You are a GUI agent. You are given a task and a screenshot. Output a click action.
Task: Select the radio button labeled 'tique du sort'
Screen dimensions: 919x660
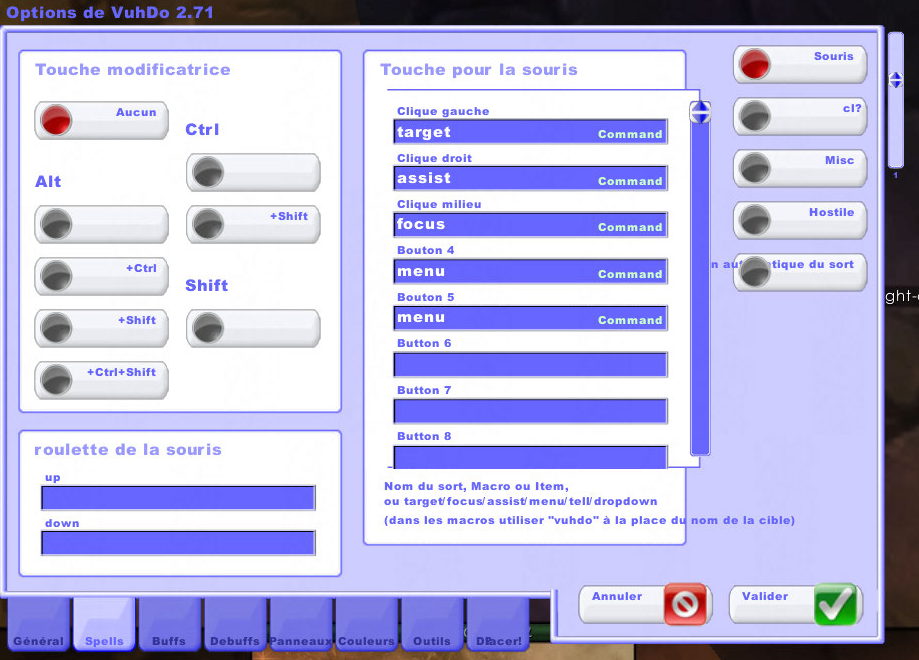pyautogui.click(x=800, y=273)
